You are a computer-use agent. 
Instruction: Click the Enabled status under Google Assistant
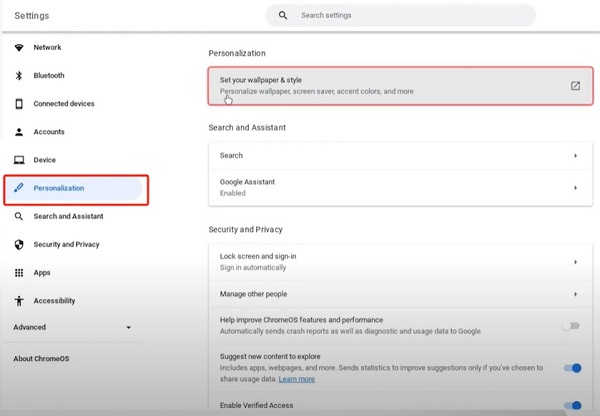233,193
